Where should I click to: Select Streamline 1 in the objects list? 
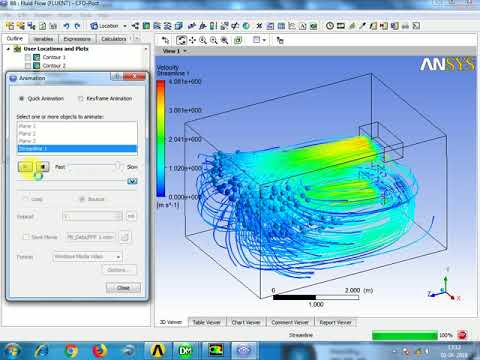[77, 149]
